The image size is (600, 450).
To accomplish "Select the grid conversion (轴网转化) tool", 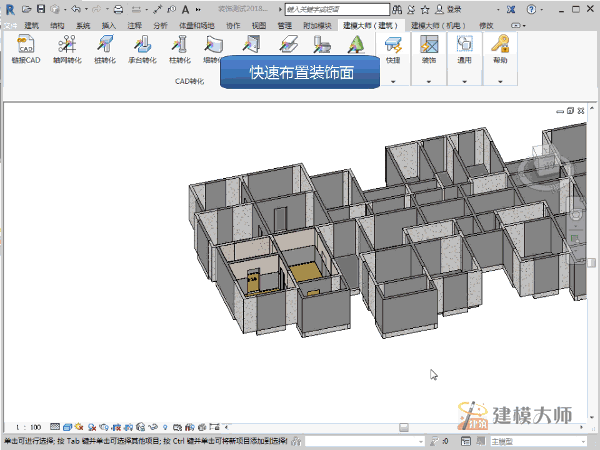I will (67, 49).
